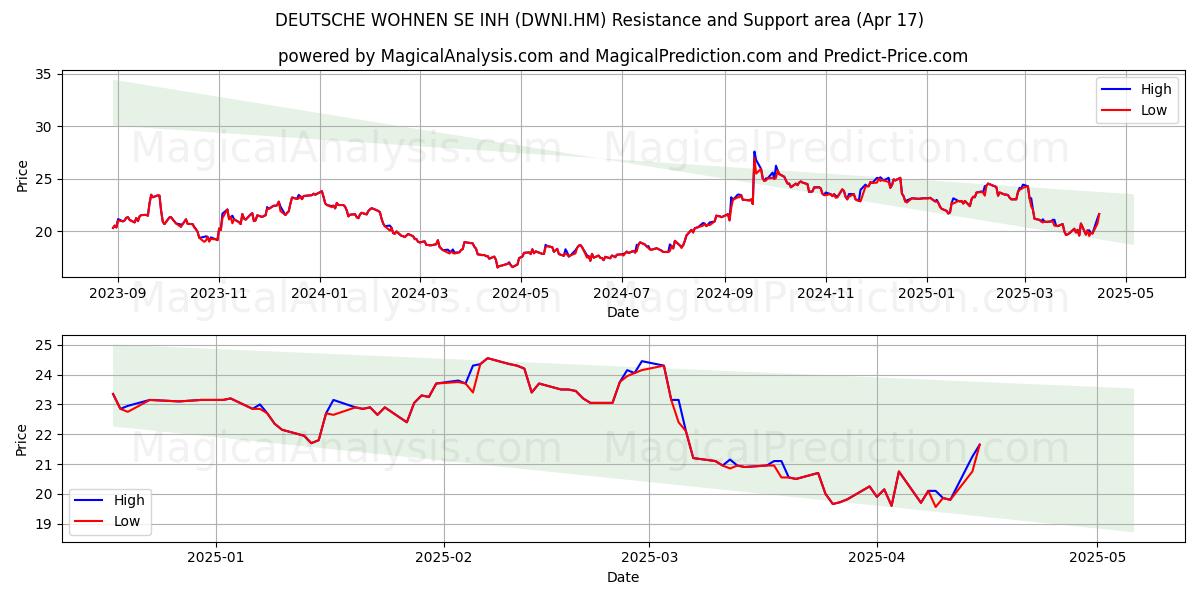Click the '2025-02' tick label on bottom chart
This screenshot has height=600, width=1200.
pos(443,558)
